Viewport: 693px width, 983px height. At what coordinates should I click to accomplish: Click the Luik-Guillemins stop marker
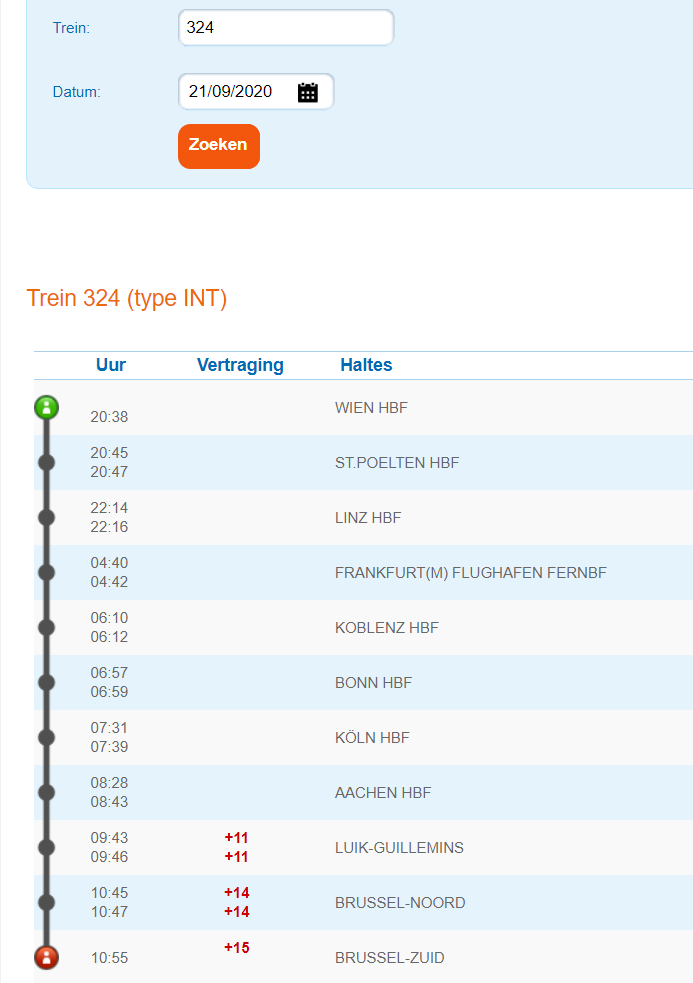pyautogui.click(x=46, y=847)
